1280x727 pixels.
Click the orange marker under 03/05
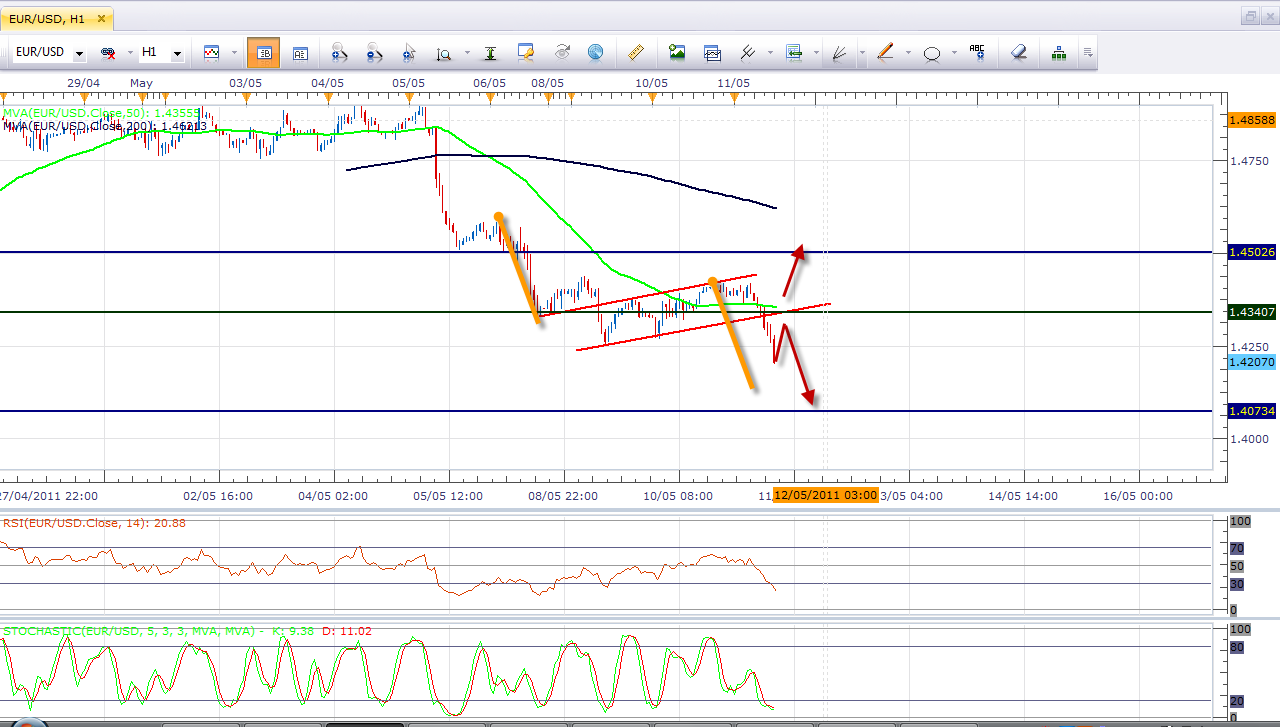click(x=246, y=97)
